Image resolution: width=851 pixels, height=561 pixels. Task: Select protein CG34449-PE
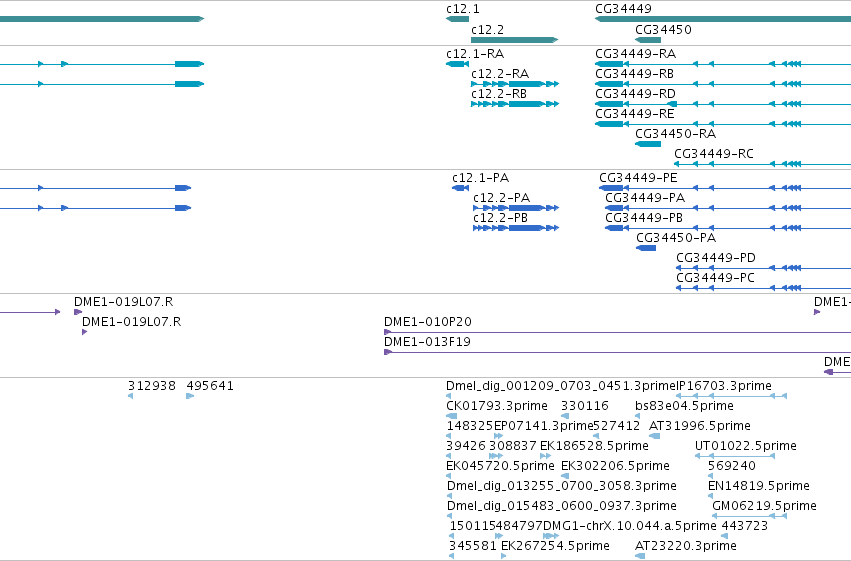(x=638, y=178)
